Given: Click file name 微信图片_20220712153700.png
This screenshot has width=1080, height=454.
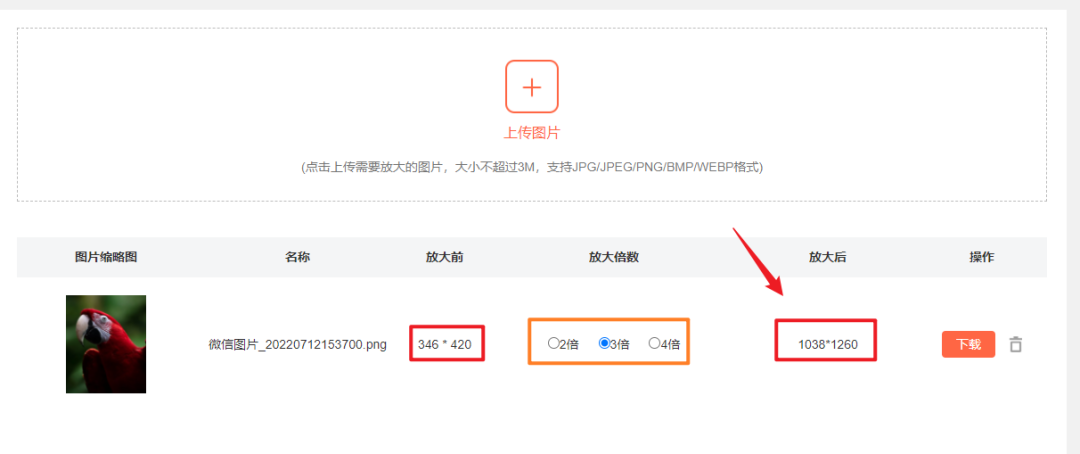Looking at the screenshot, I should [x=298, y=344].
